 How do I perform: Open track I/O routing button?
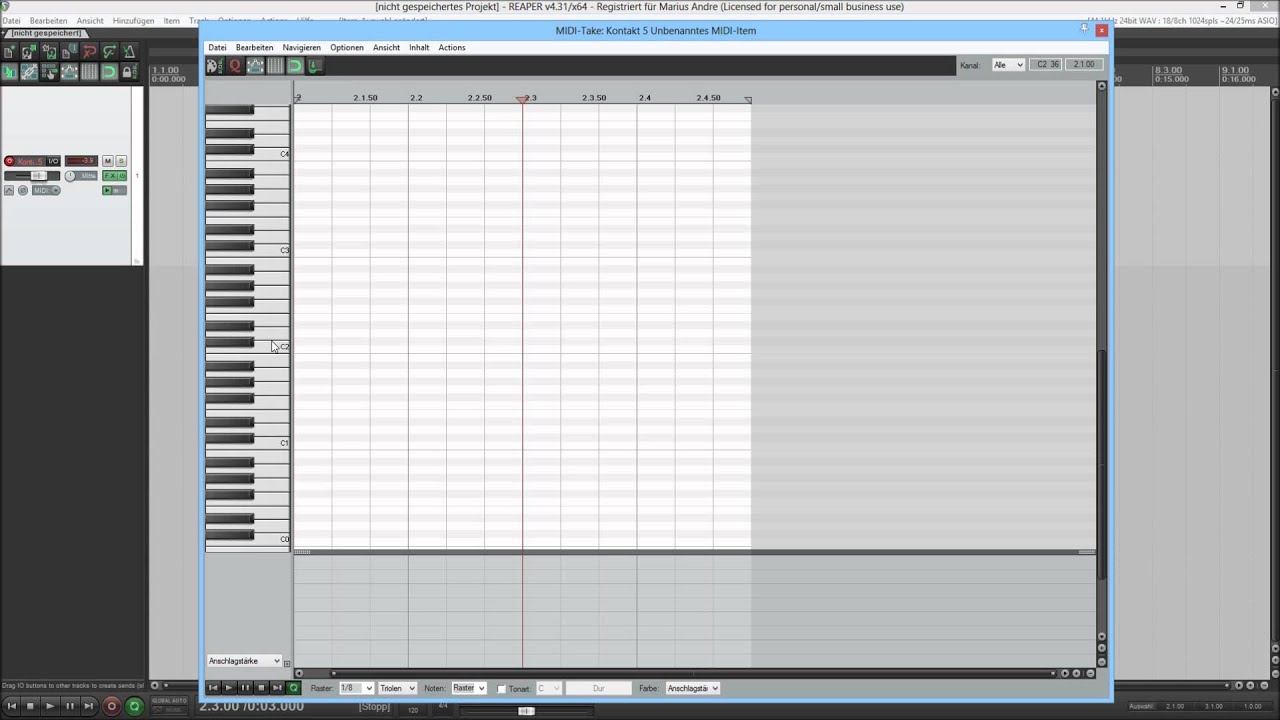(53, 161)
